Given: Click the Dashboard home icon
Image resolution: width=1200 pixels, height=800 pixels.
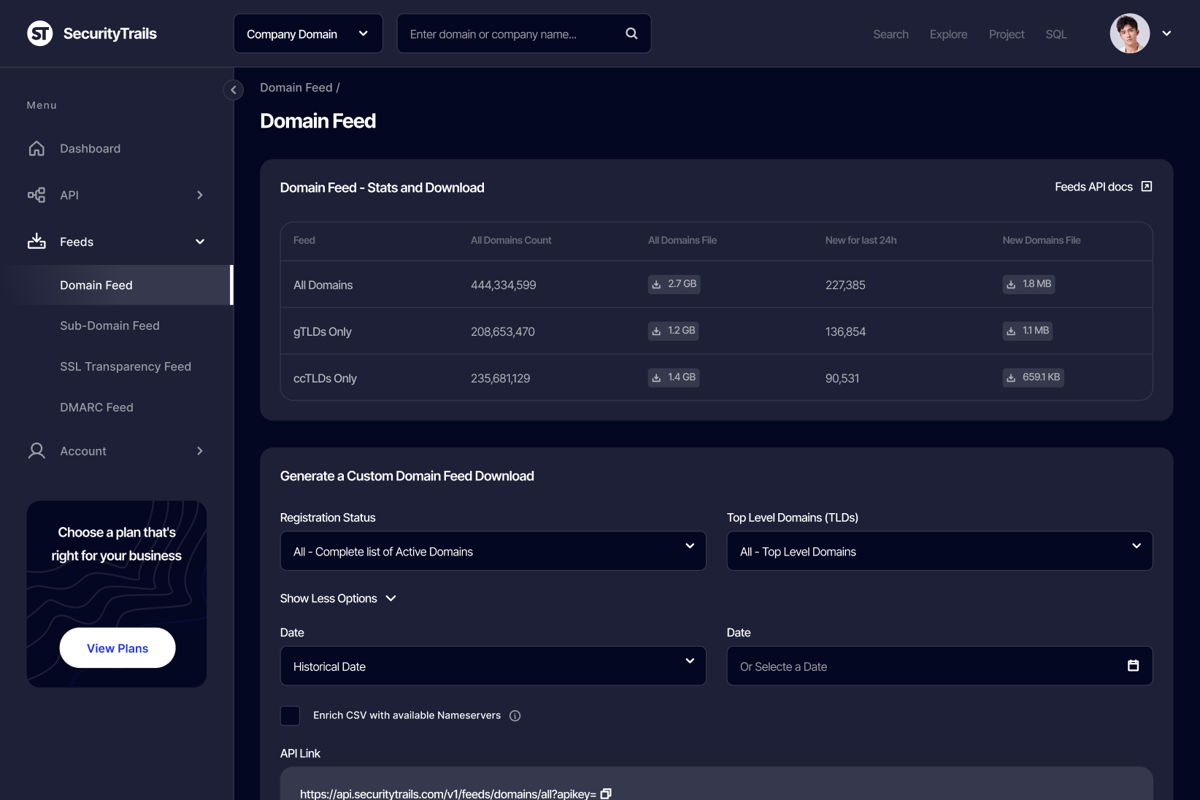Looking at the screenshot, I should 37,148.
